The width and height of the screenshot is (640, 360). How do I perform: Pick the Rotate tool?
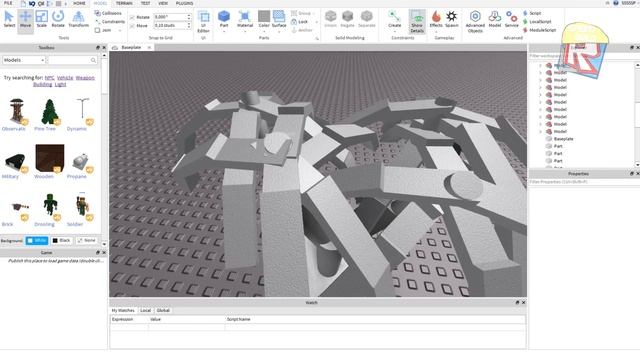pos(58,19)
